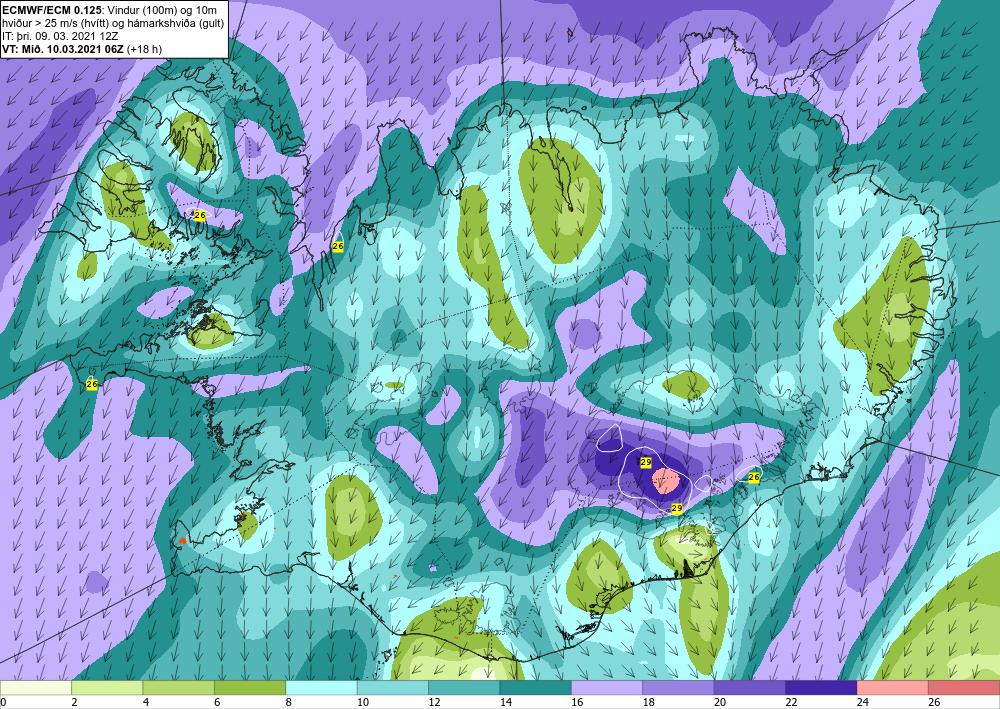Select the 18–20 m/s purple legend swatch
1000x709 pixels.
coord(679,688)
